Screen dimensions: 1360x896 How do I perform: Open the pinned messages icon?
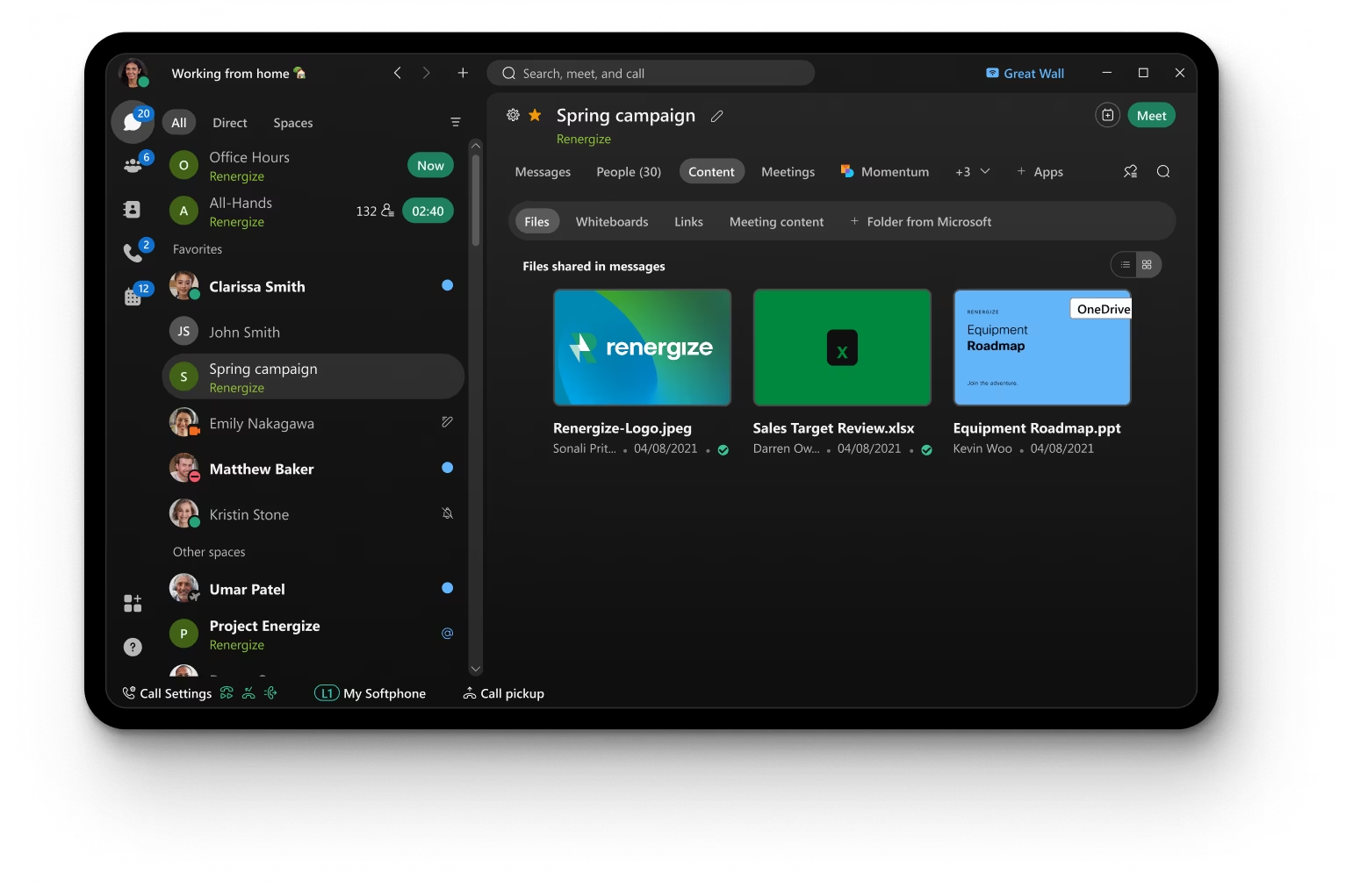1131,171
